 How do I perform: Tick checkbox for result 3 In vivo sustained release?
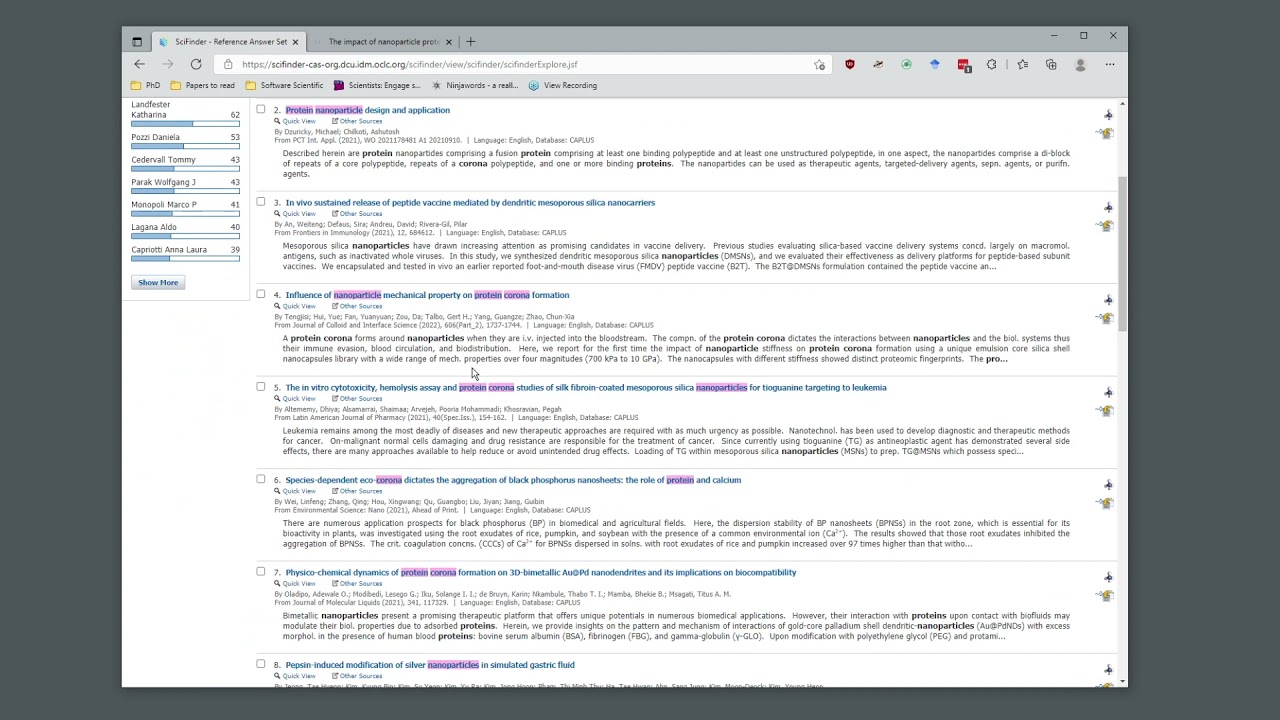261,202
